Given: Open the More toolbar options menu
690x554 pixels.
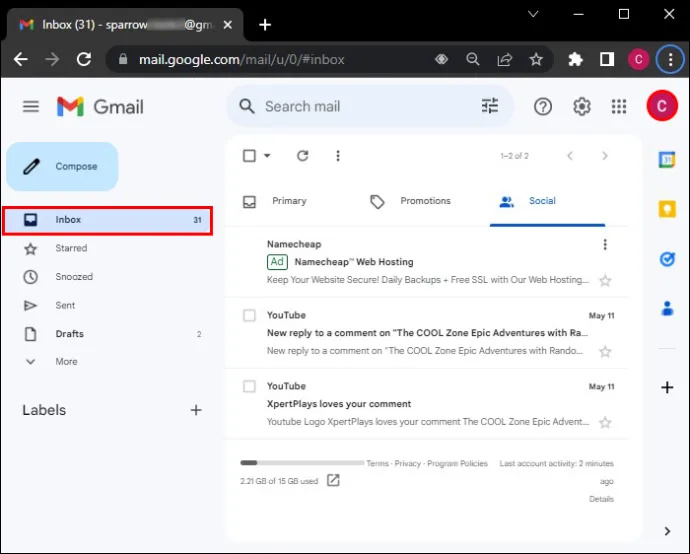Looking at the screenshot, I should (338, 156).
